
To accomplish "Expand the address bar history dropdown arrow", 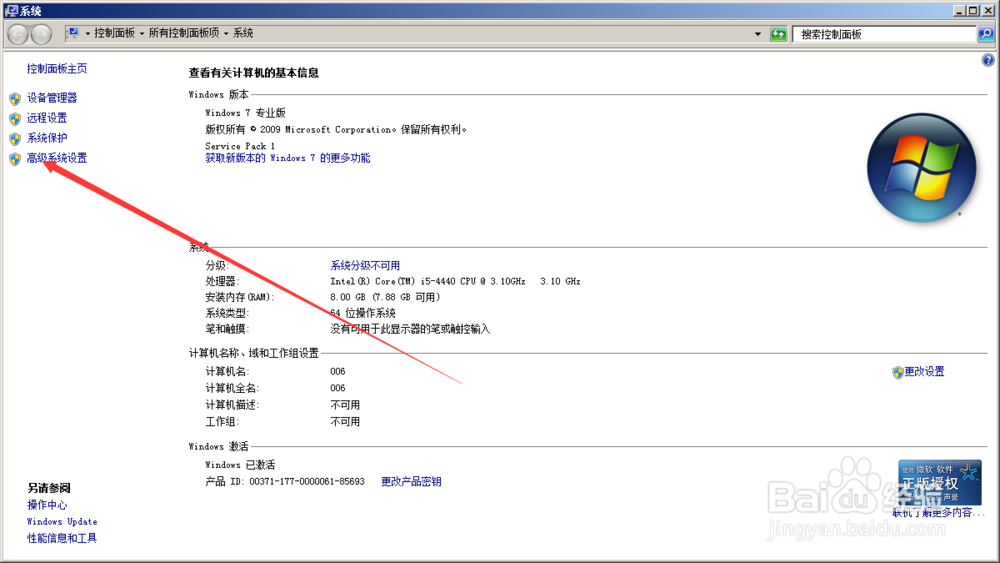I will [758, 34].
